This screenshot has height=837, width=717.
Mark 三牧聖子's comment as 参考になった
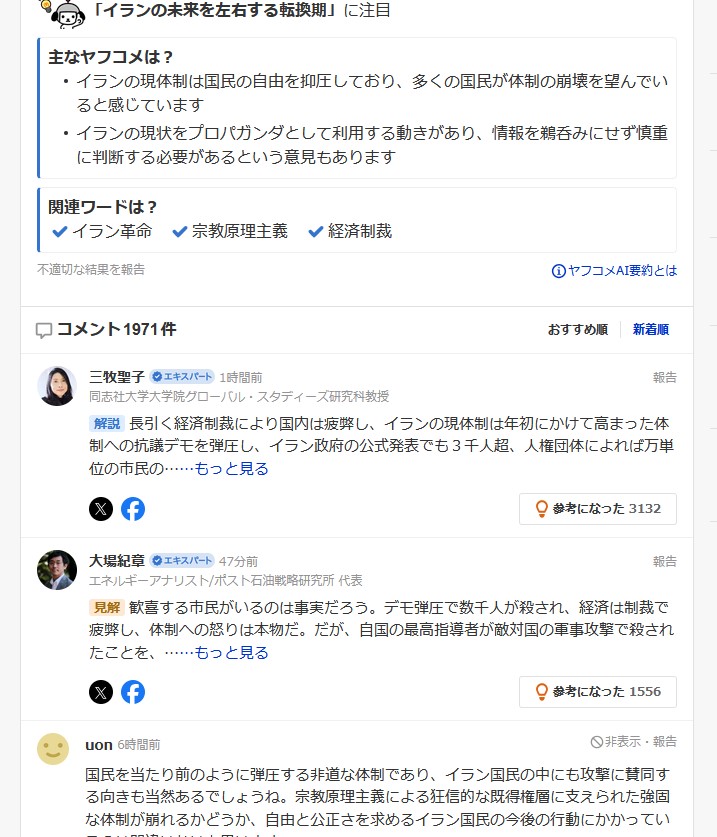click(x=597, y=508)
